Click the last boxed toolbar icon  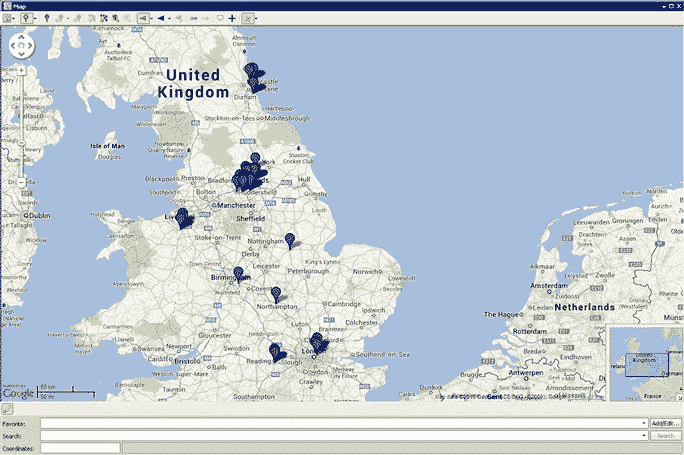(247, 18)
